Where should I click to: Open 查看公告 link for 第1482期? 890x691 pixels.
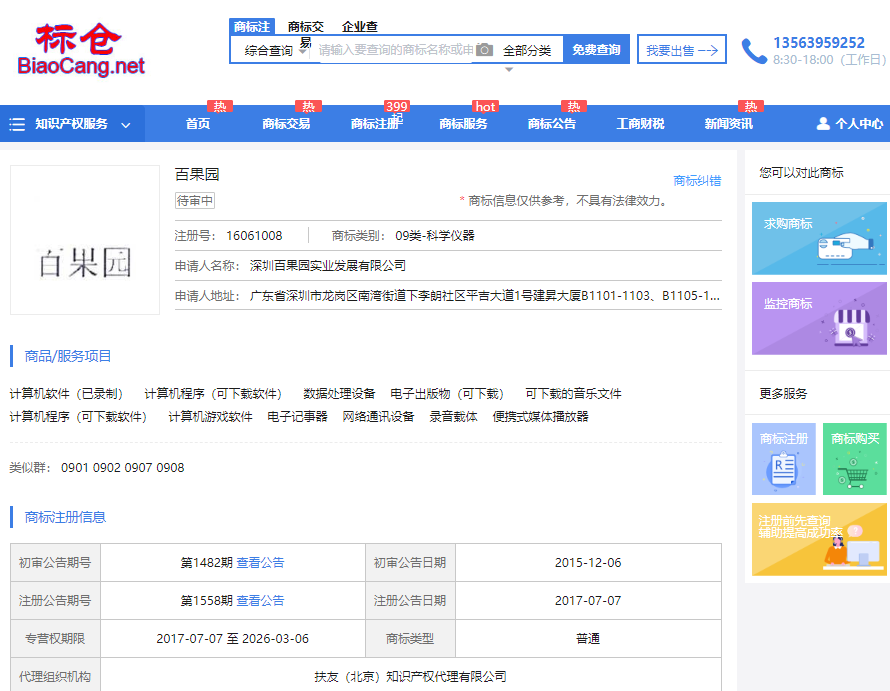[261, 563]
